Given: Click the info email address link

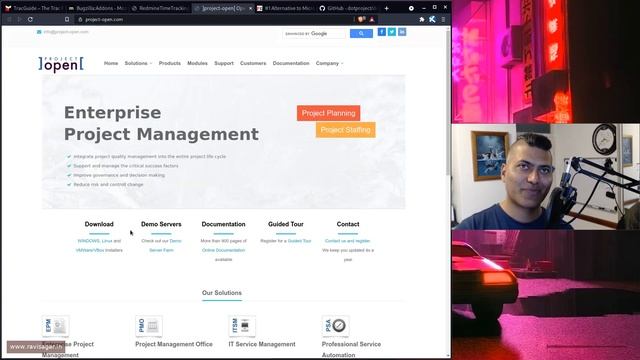Looking at the screenshot, I should point(66,32).
